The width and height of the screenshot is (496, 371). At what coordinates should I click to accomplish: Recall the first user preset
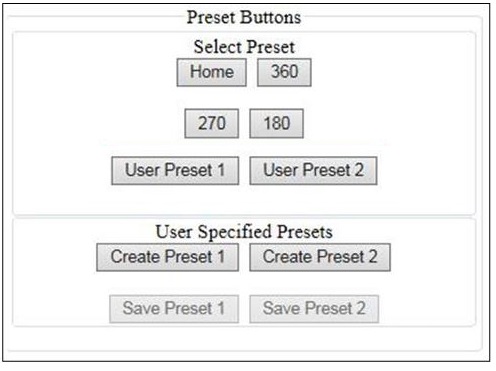(175, 170)
